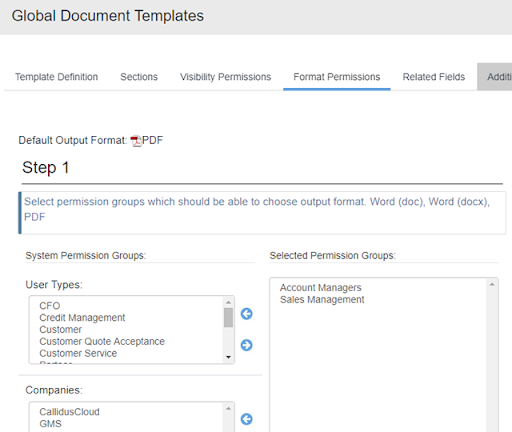Click the User Types list scrollbar thumb
512x432 pixels.
coord(228,318)
